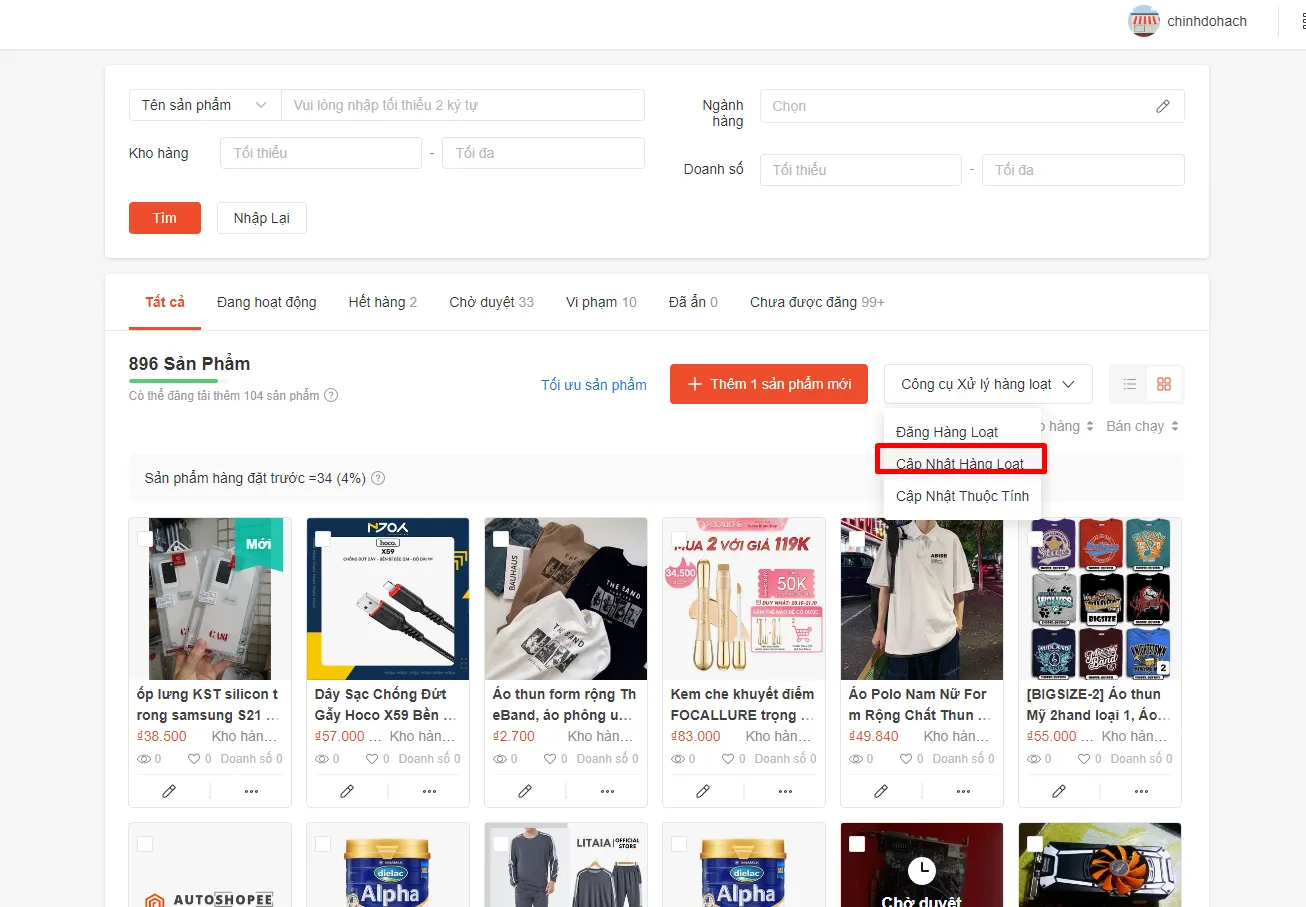Open the Ngành hàng category selector
The image size is (1306, 907).
[x=972, y=106]
